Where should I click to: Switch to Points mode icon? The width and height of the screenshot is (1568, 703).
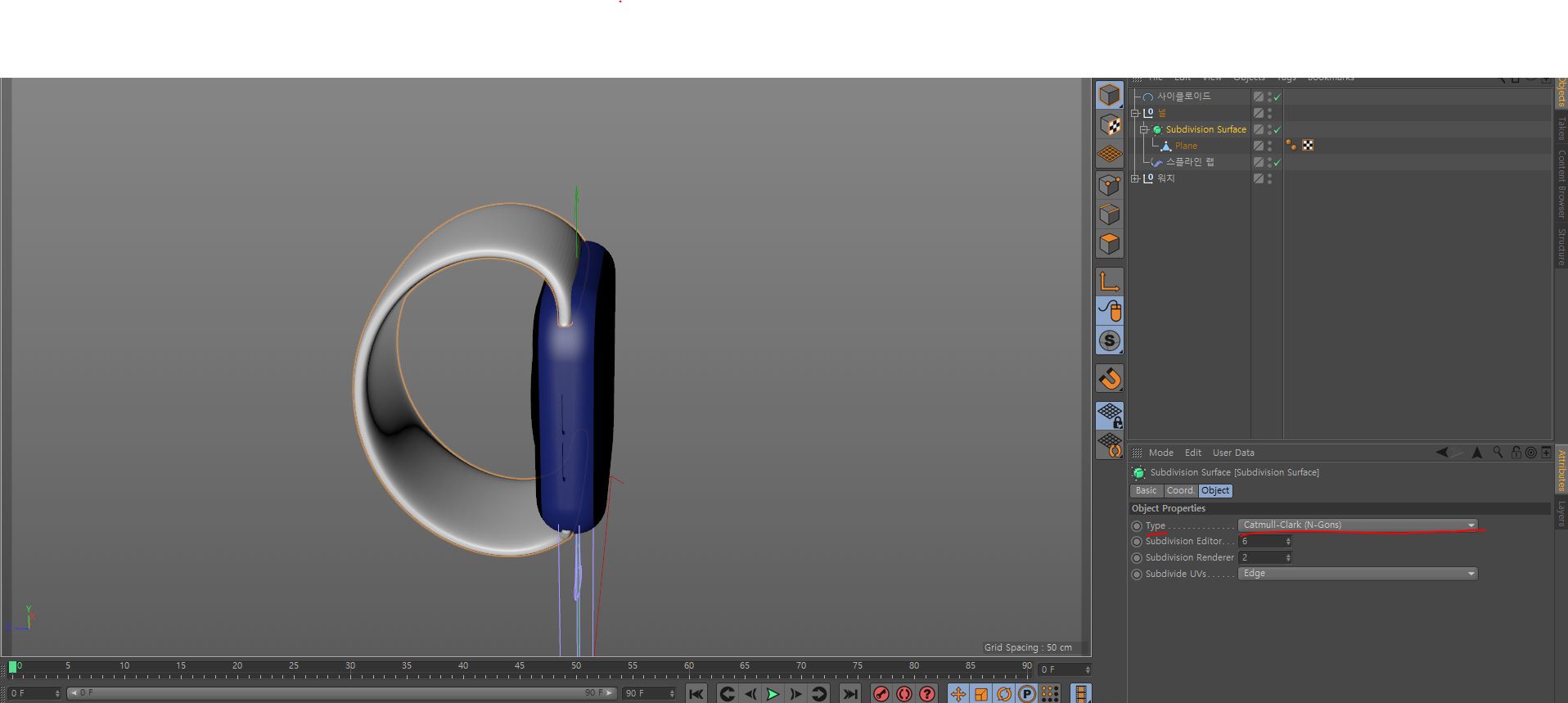[x=1110, y=186]
